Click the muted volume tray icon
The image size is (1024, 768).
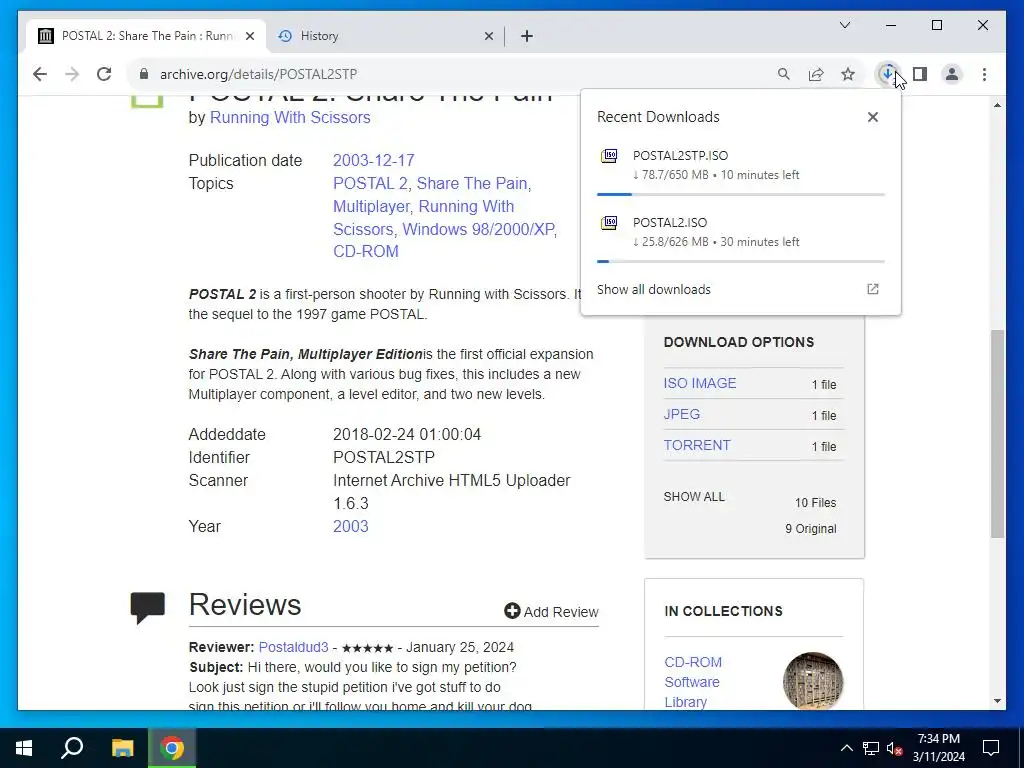(895, 748)
